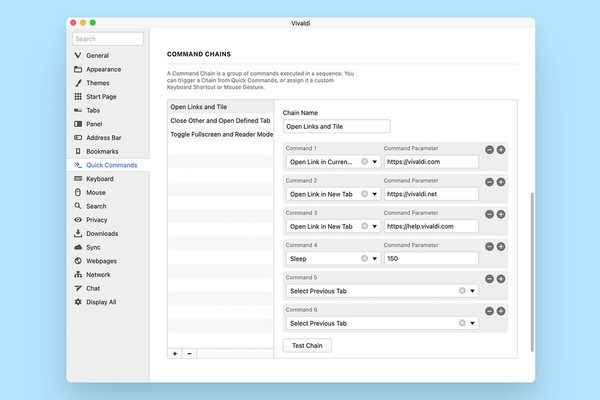Click the Chain Name text field
Image resolution: width=600 pixels, height=400 pixels.
pyautogui.click(x=336, y=127)
